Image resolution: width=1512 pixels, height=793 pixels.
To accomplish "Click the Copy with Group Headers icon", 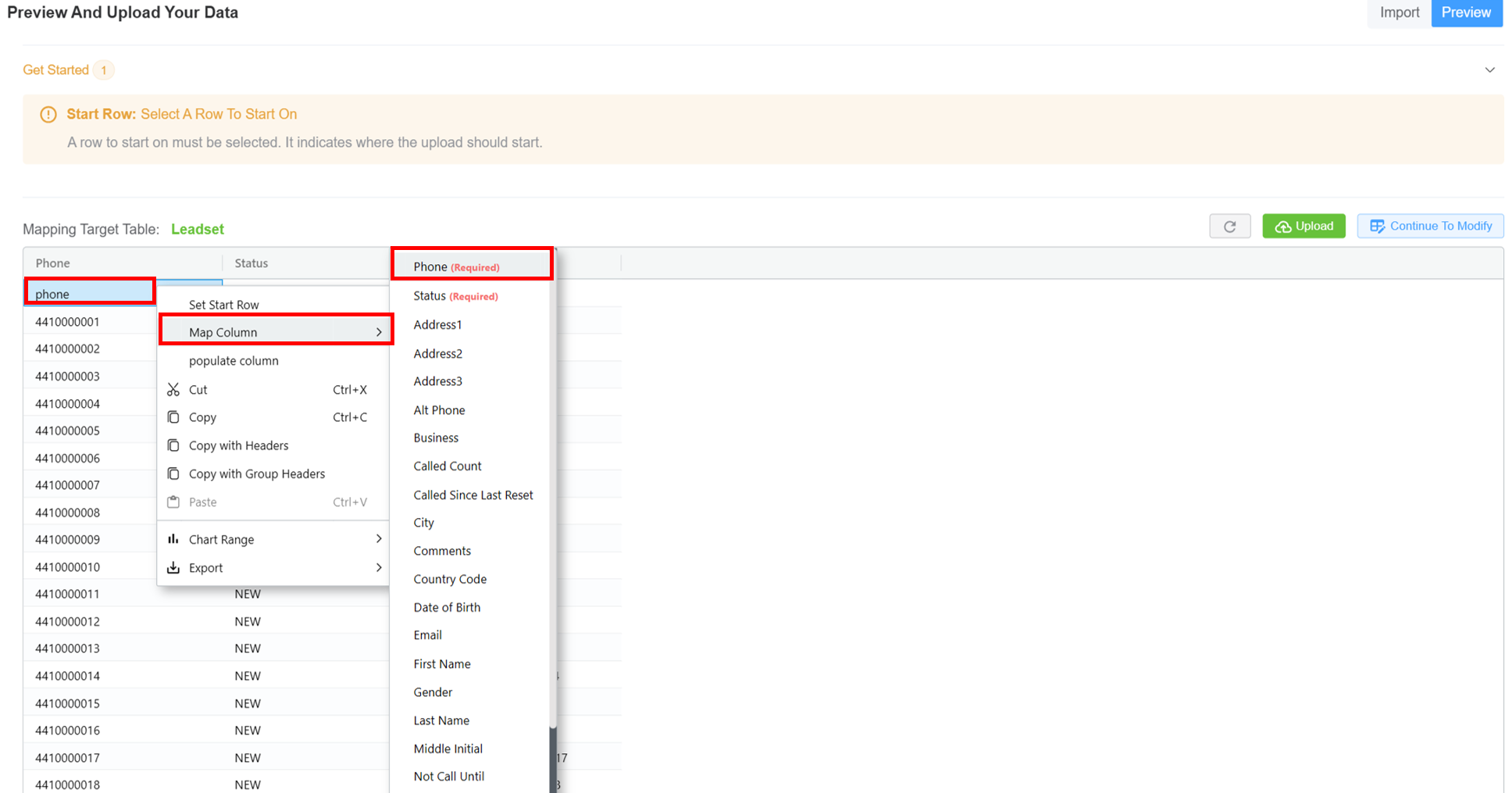I will [x=173, y=473].
